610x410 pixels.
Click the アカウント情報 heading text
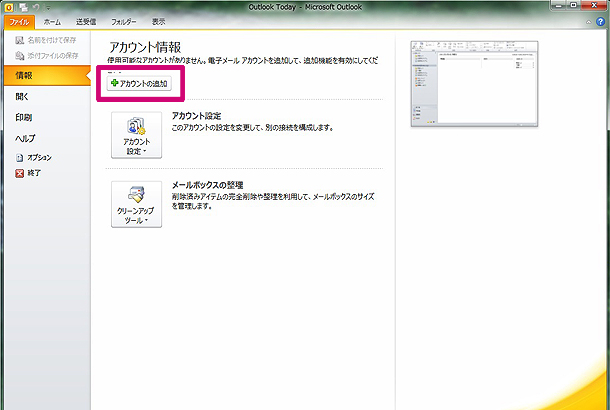click(145, 47)
